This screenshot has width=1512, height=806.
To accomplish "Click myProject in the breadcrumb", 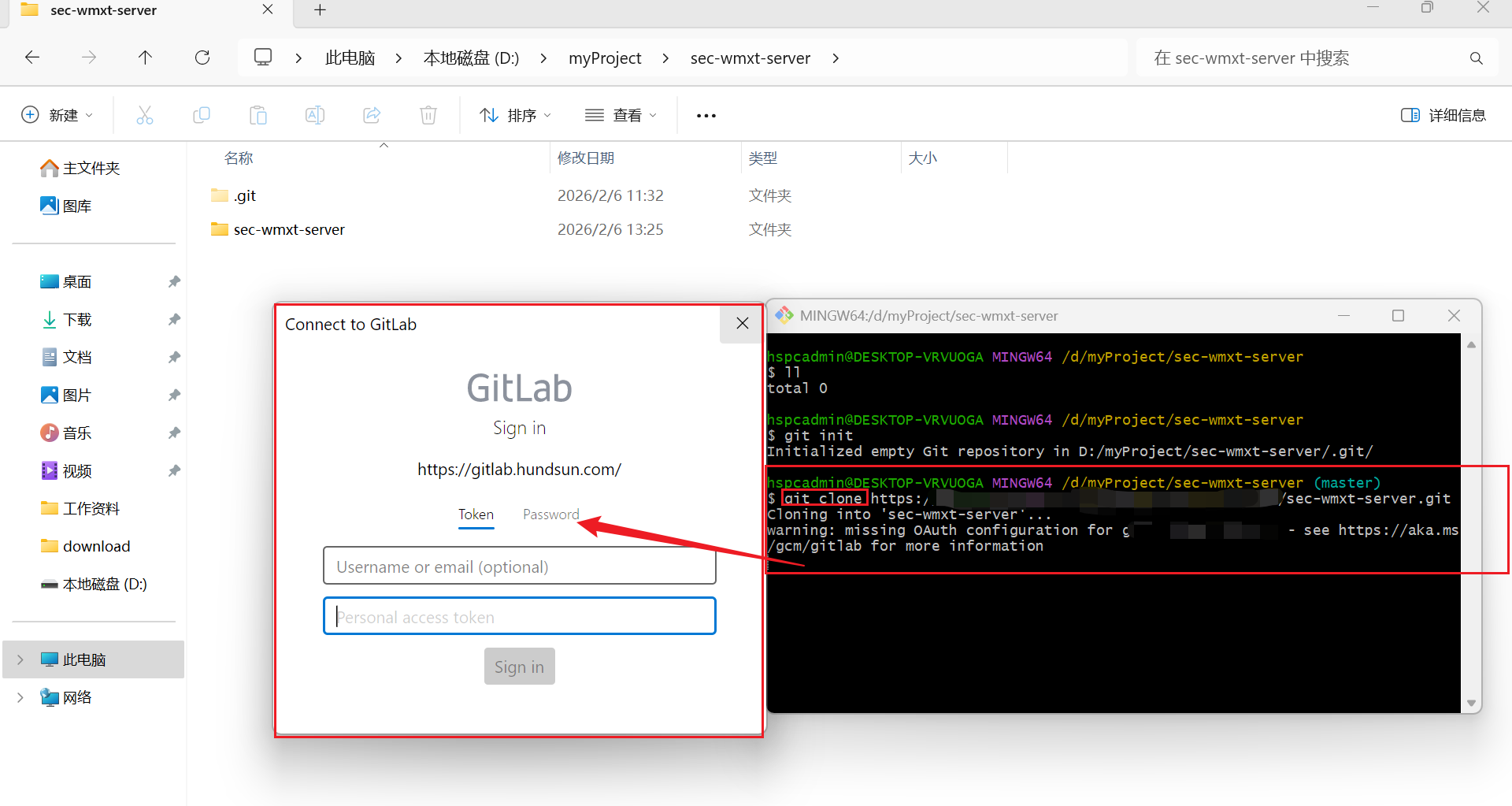I will [x=605, y=58].
